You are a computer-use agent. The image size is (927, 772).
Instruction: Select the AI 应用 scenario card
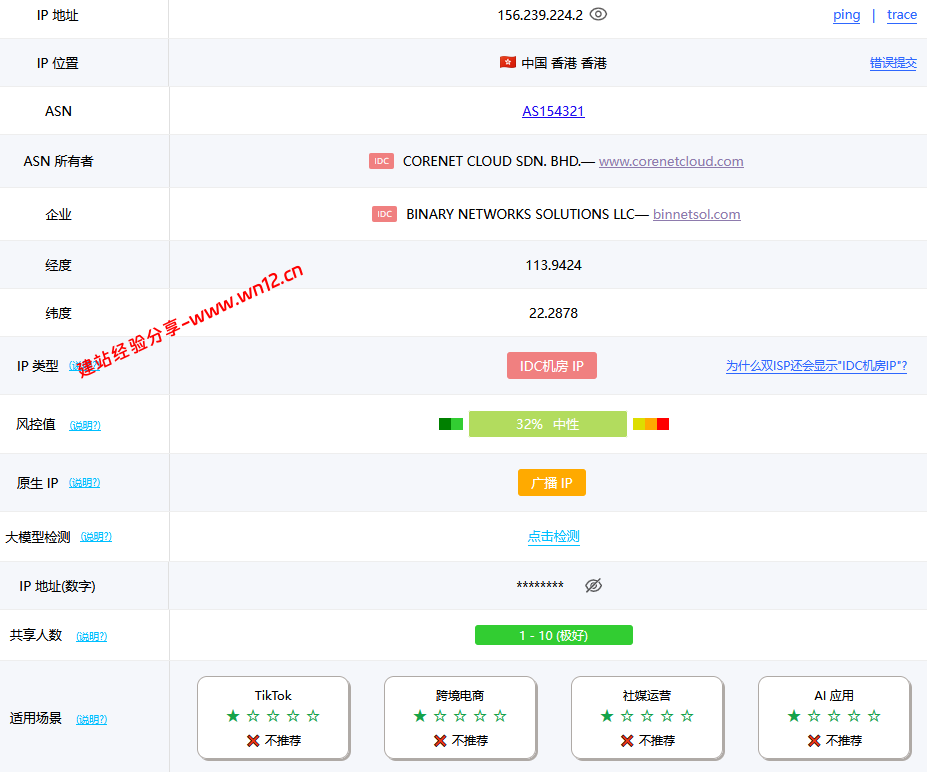pos(834,718)
